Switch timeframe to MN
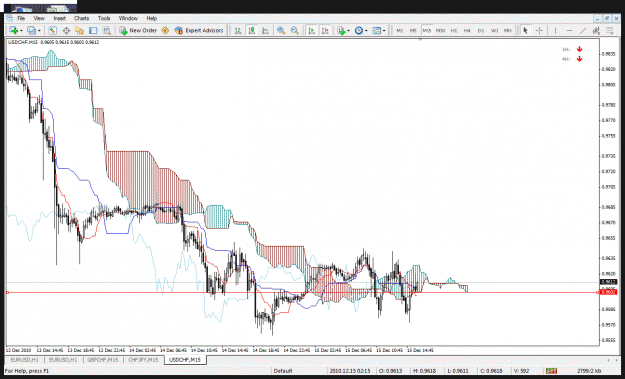The height and width of the screenshot is (379, 625). click(507, 30)
